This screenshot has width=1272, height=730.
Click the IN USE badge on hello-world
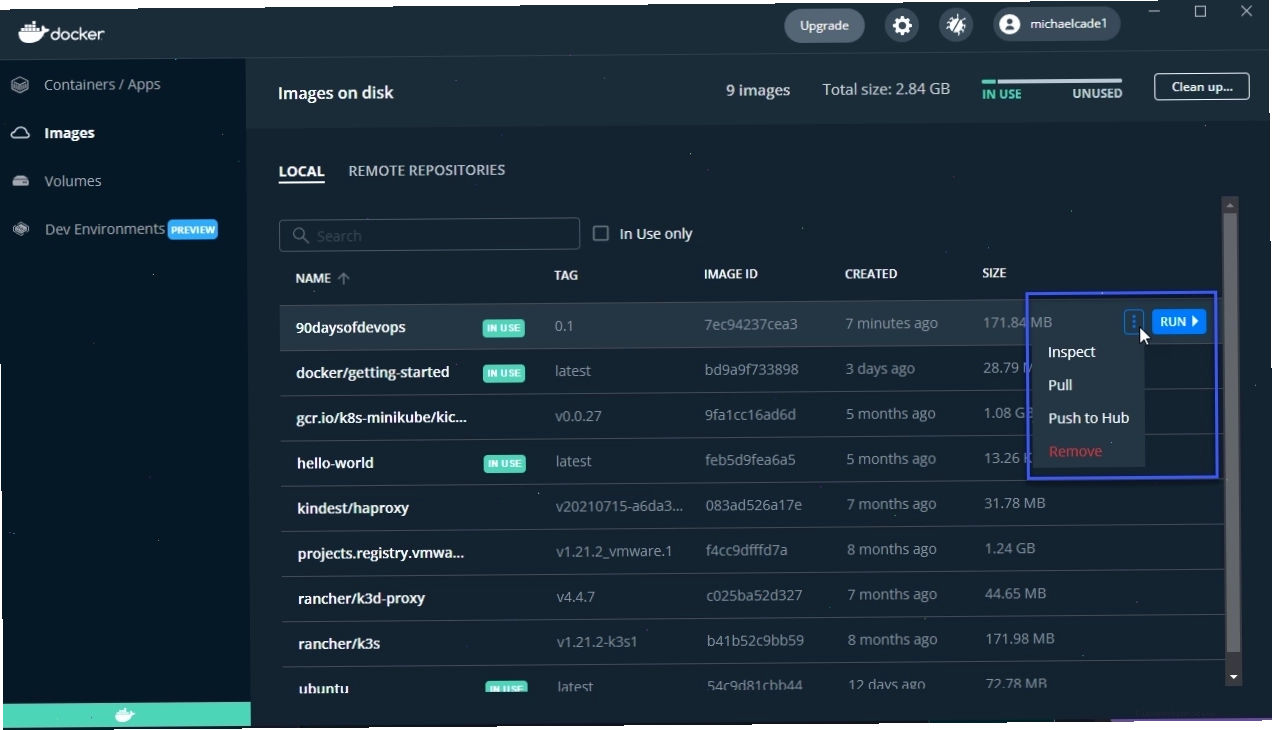505,464
